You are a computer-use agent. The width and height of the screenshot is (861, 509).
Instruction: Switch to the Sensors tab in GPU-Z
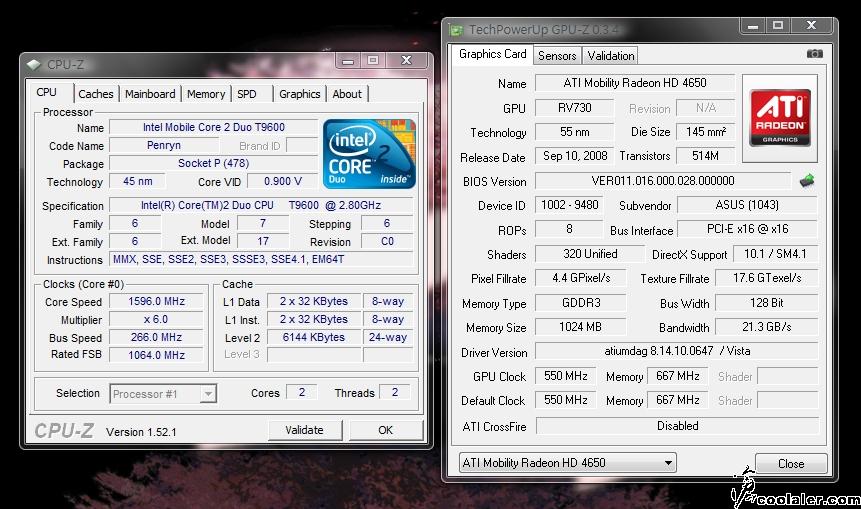pos(557,55)
